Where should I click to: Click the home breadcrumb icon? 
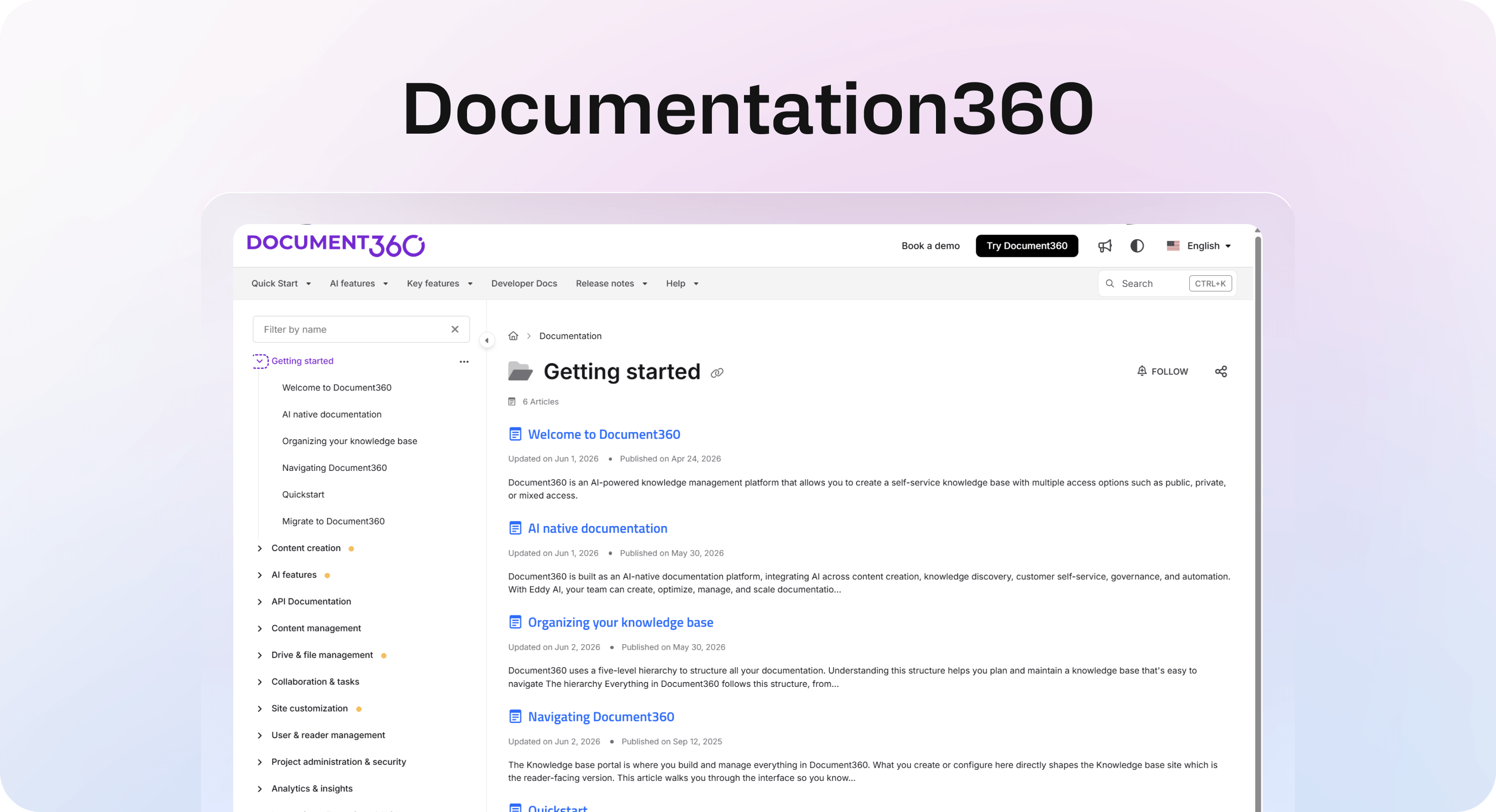pos(513,336)
